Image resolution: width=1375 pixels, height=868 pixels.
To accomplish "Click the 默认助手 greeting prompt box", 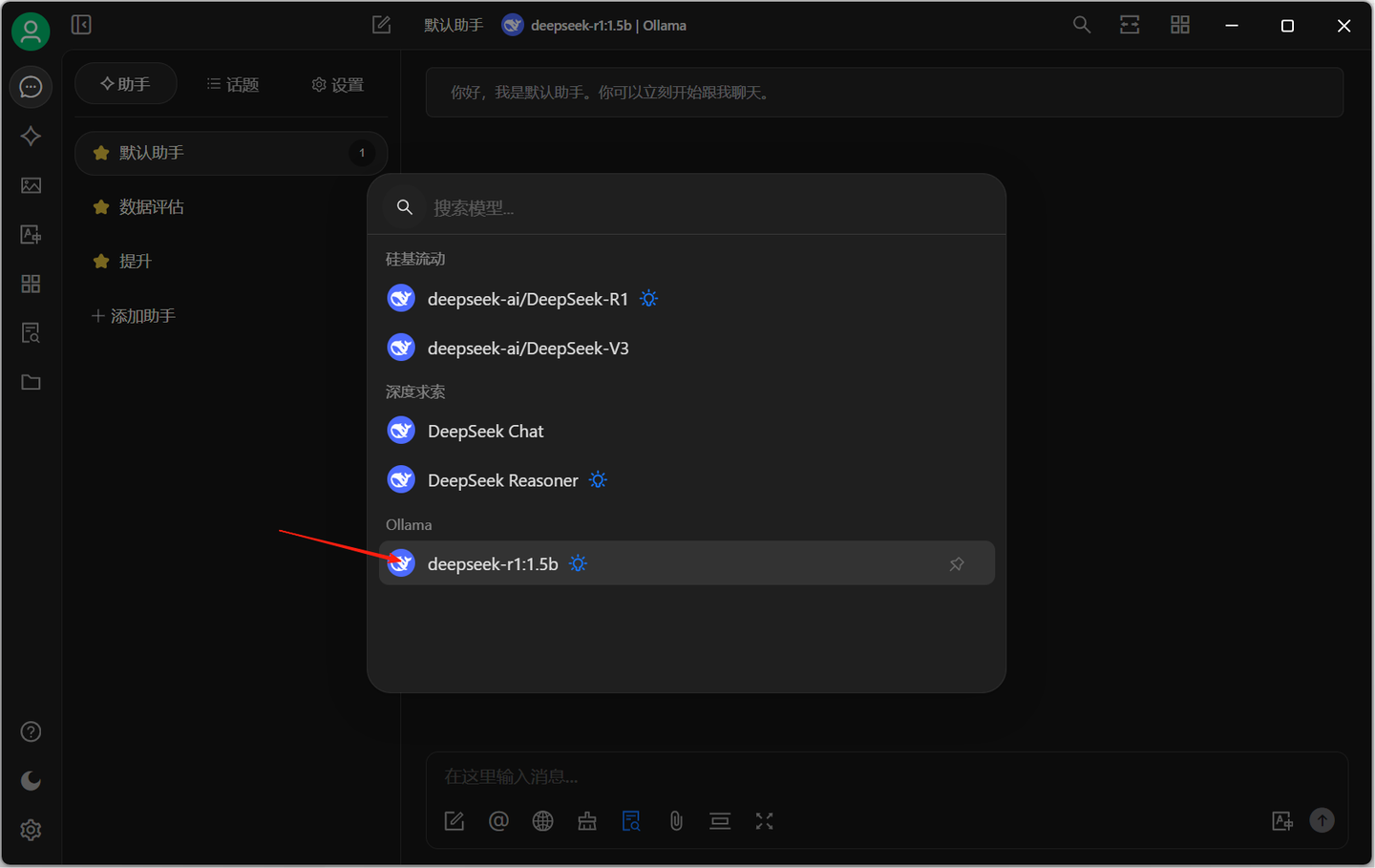I will tap(884, 93).
